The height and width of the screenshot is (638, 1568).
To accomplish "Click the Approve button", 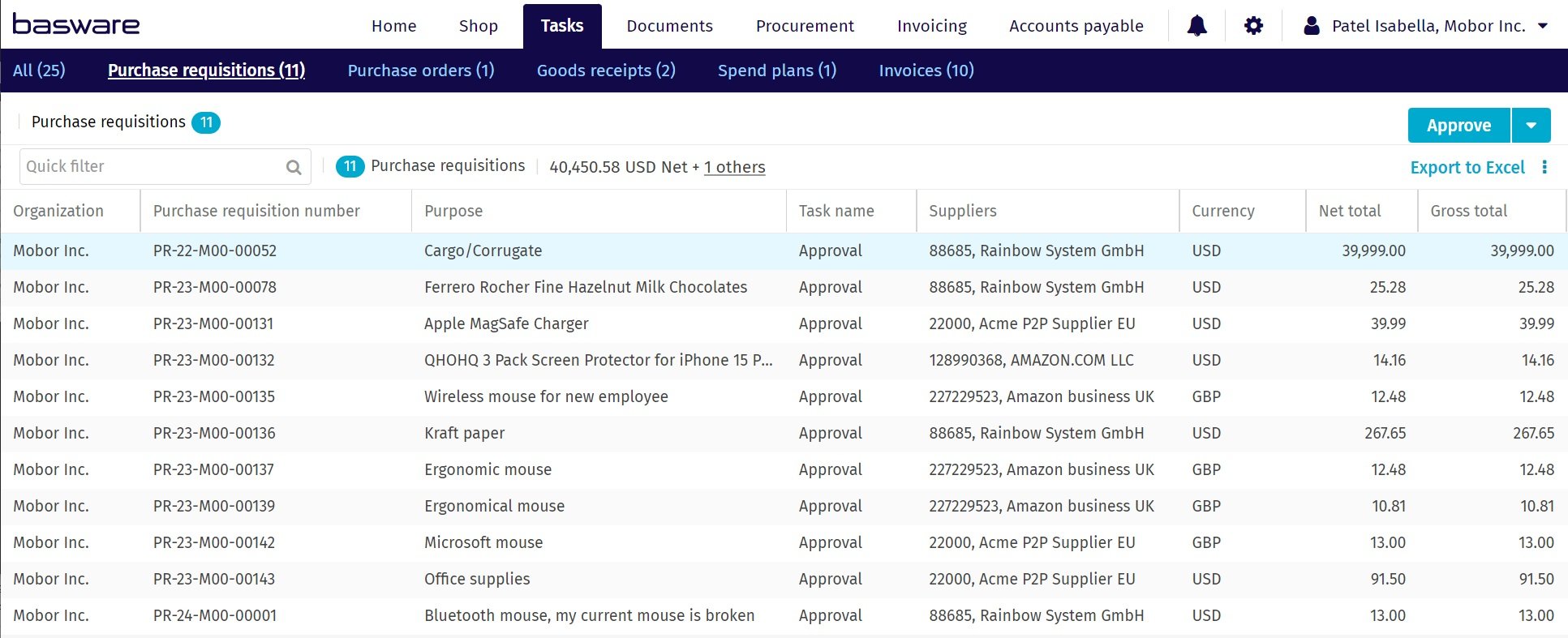I will 1458,126.
